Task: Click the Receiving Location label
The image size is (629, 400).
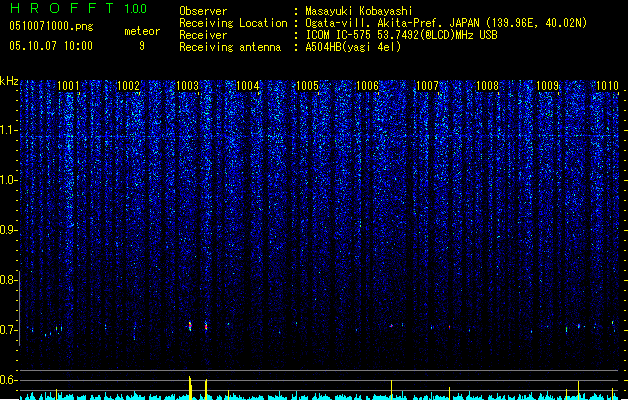Action: click(x=233, y=23)
